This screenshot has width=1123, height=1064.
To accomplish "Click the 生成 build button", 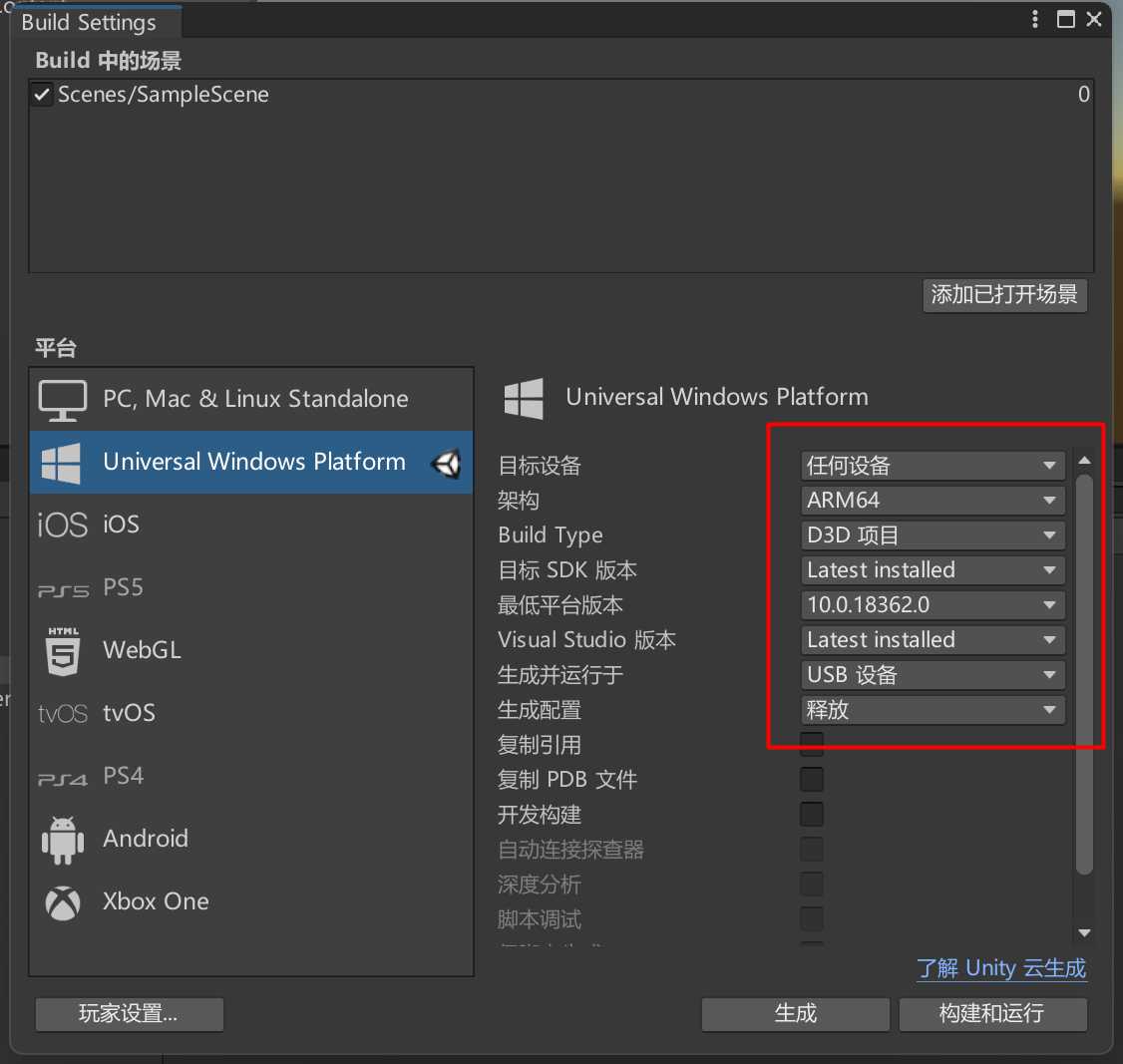I will (796, 1014).
